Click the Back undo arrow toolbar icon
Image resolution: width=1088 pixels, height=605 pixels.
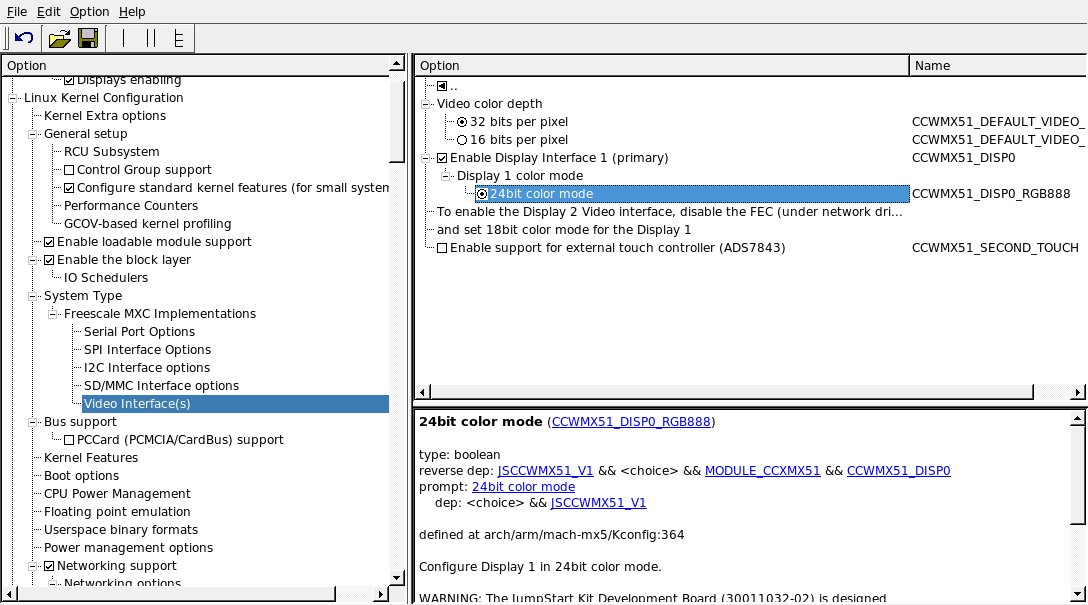click(x=24, y=38)
